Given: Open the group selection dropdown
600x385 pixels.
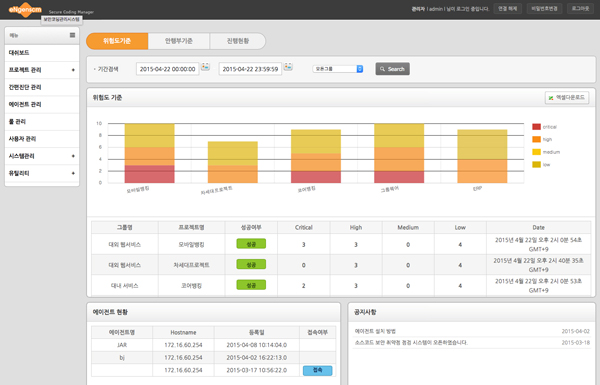Looking at the screenshot, I should pos(338,69).
